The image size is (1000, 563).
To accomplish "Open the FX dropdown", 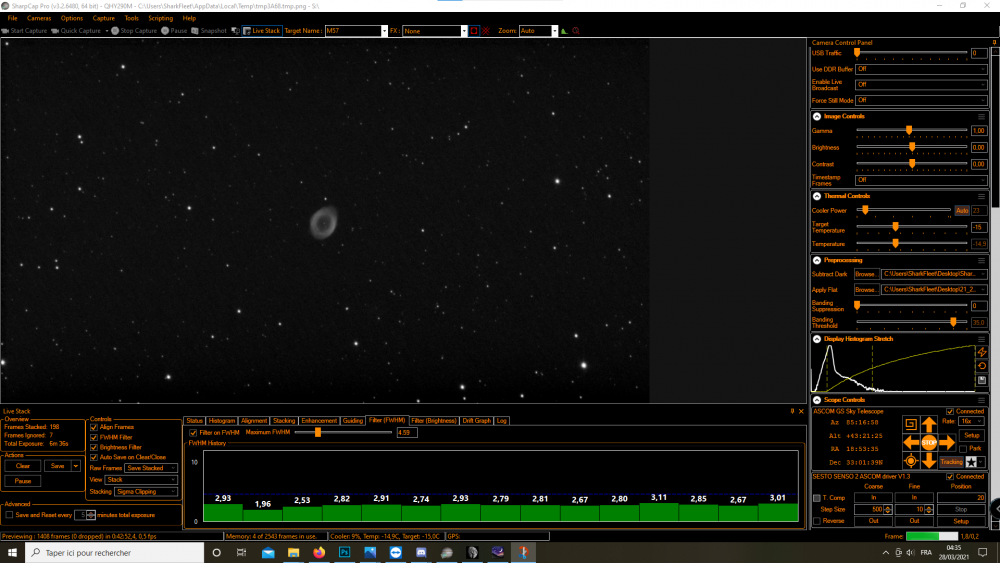I will click(464, 31).
